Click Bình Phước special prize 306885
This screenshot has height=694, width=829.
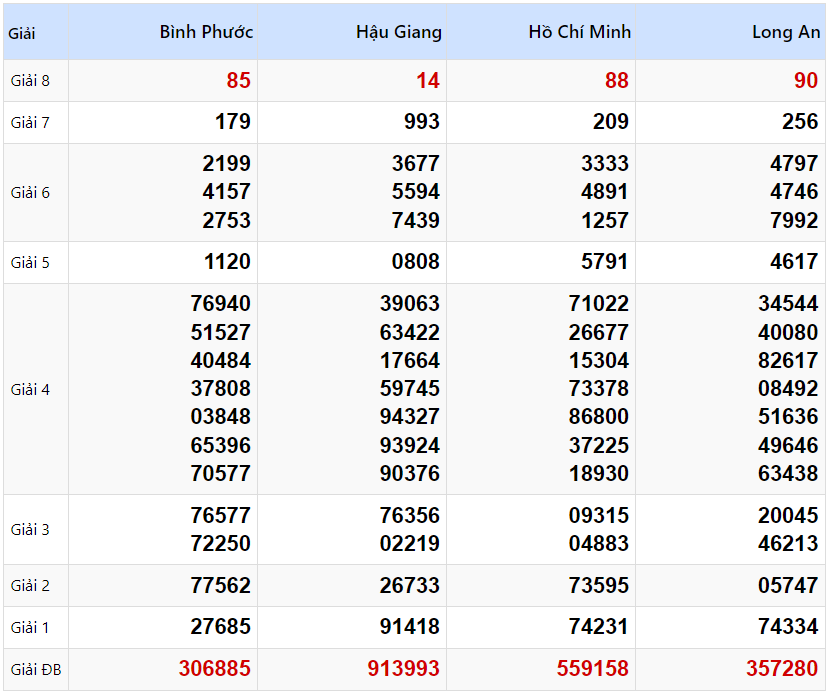tap(215, 668)
